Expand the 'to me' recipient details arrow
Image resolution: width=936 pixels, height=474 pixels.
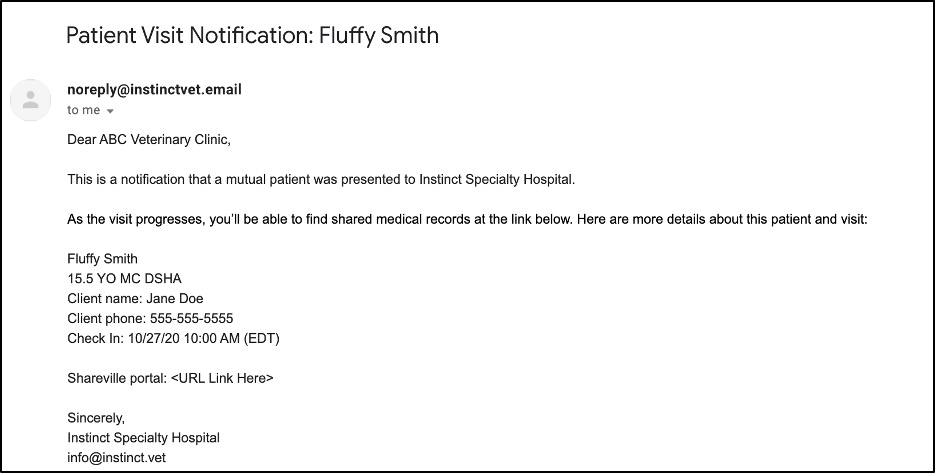point(110,111)
